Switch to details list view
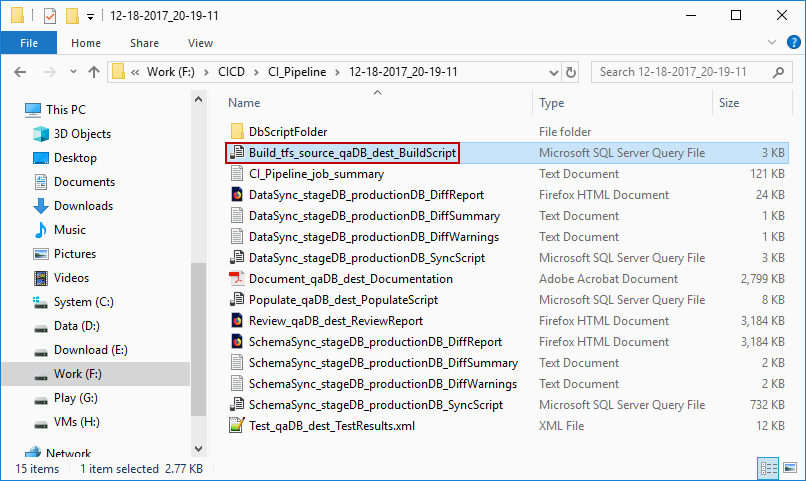Viewport: 806px width, 481px height. 768,468
